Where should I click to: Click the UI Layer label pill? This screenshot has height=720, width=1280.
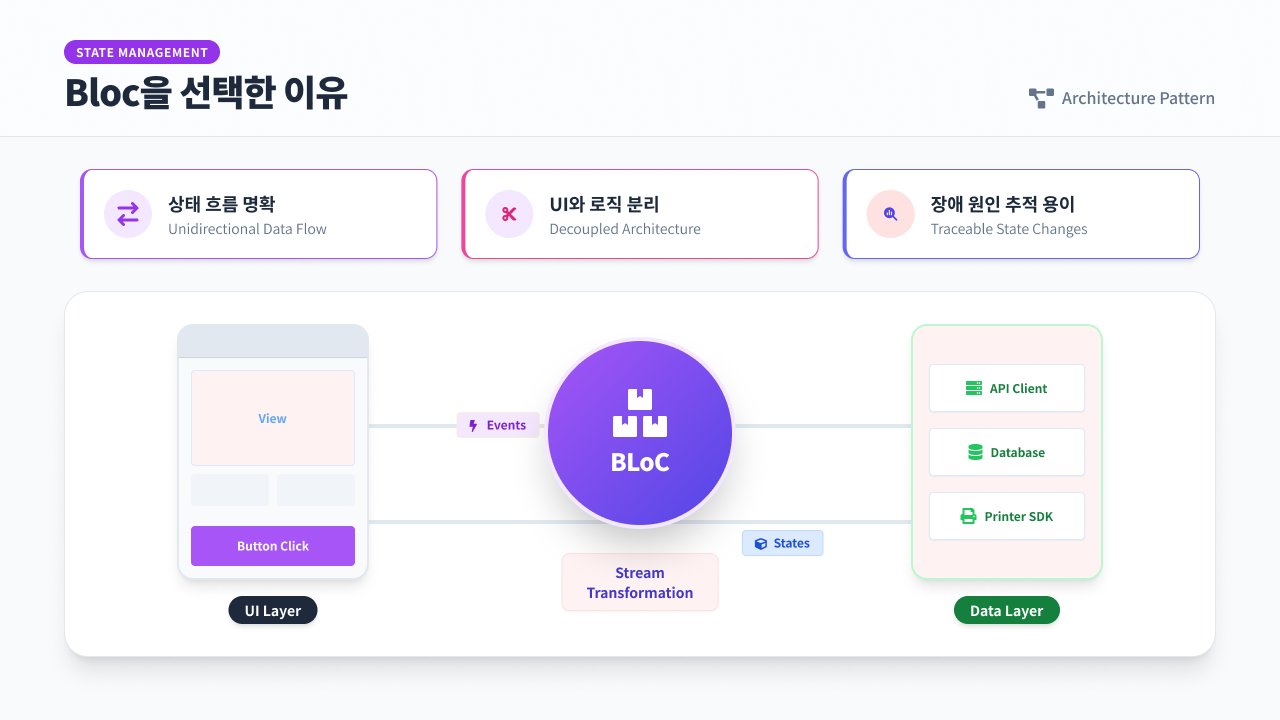coord(273,611)
